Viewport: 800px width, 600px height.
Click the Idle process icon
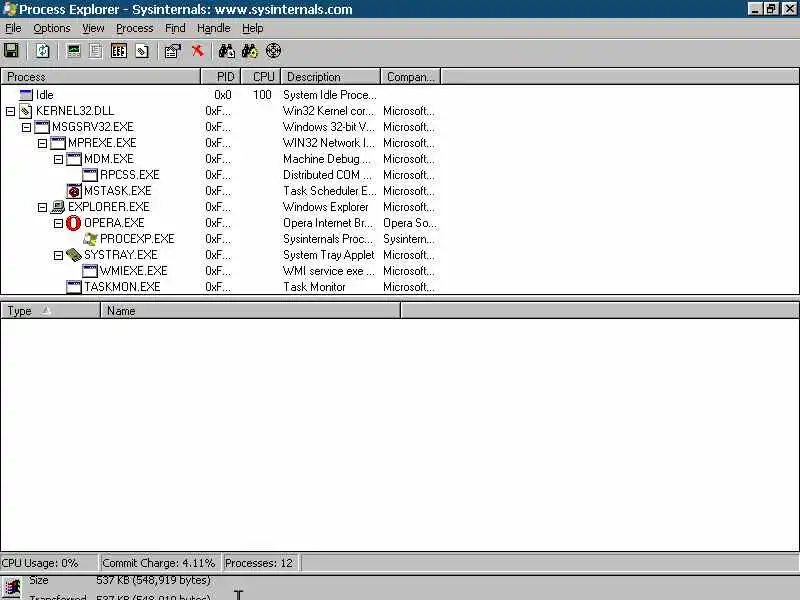[x=26, y=95]
